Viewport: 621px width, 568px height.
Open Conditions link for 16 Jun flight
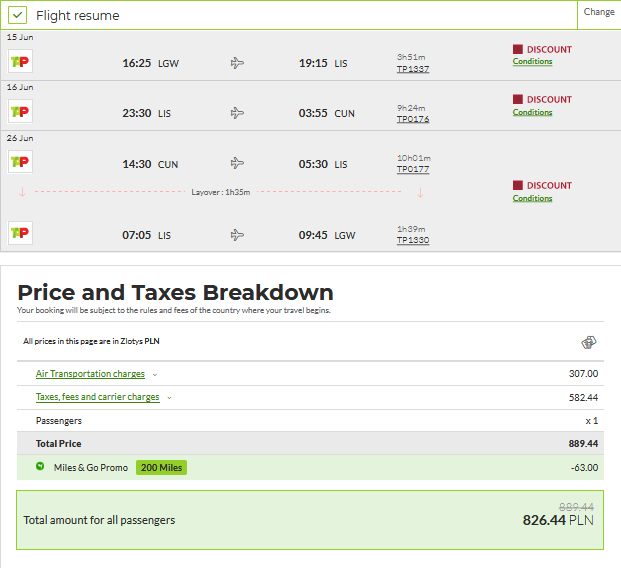click(x=532, y=112)
